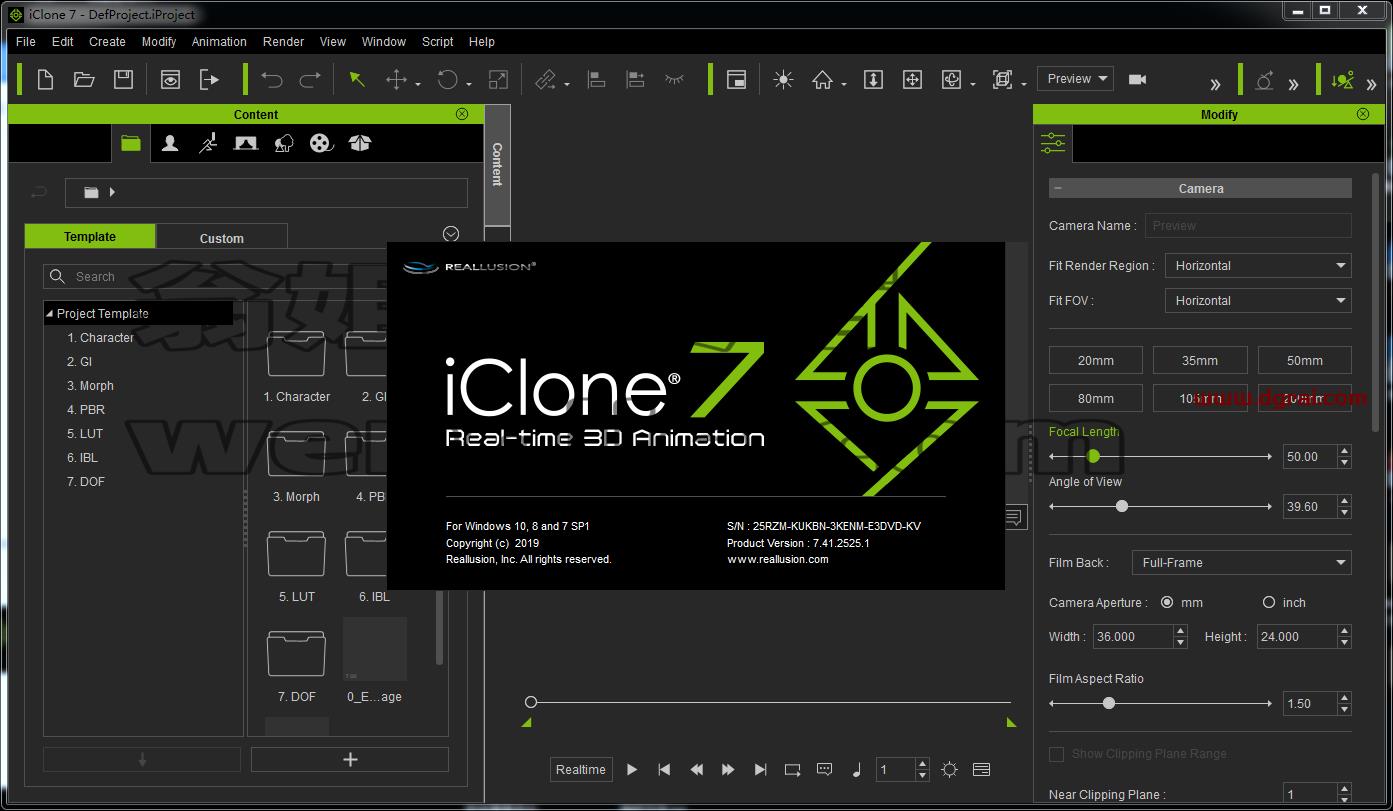
Task: Collapse the Project Template tree node
Action: (x=50, y=314)
